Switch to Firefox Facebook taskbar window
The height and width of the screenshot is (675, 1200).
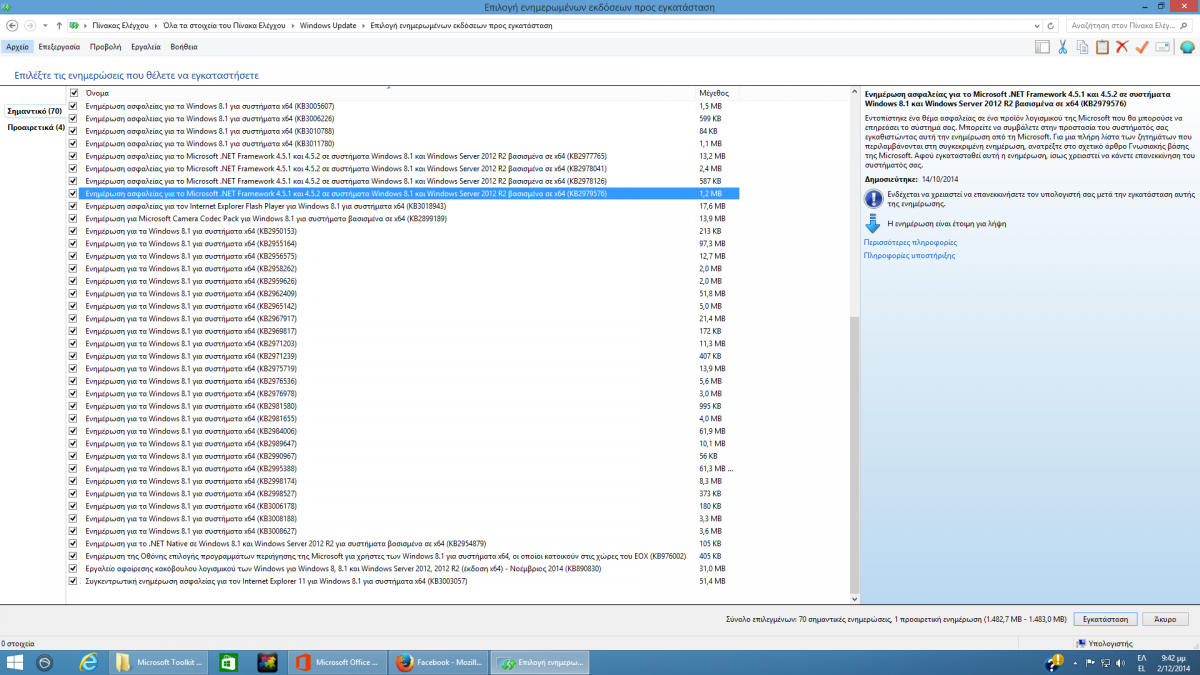click(438, 662)
